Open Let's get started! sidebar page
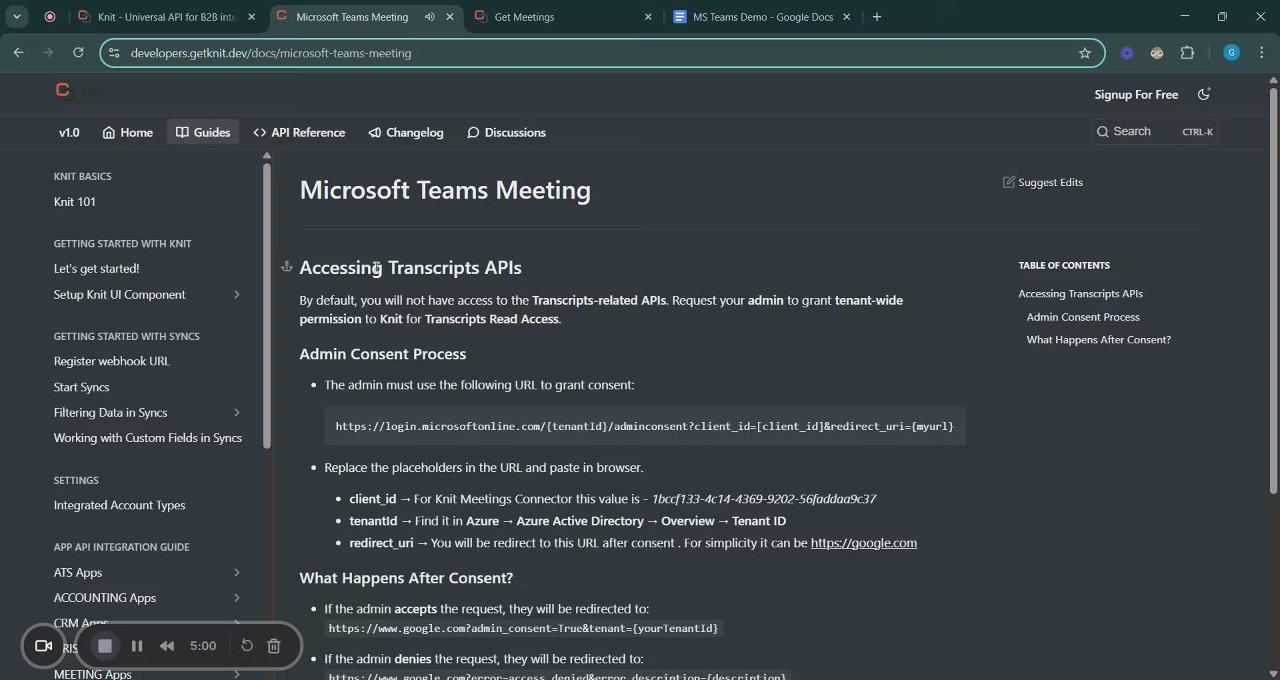This screenshot has width=1280, height=680. coord(97,269)
